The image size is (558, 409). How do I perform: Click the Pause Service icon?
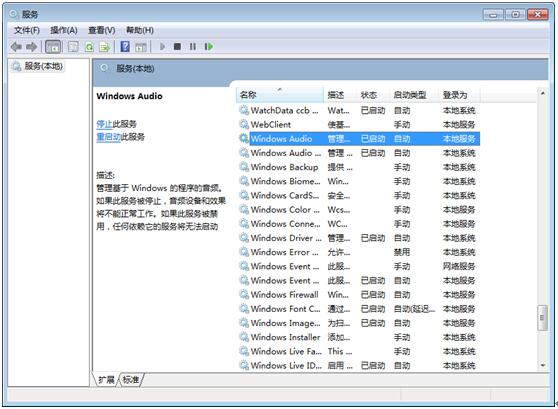click(193, 47)
